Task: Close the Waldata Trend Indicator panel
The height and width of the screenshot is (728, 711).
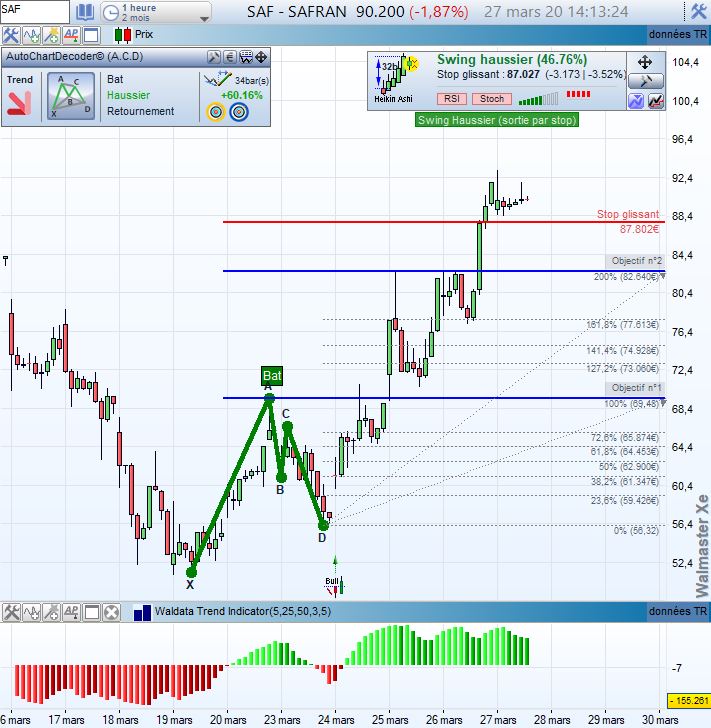Action: pos(111,612)
